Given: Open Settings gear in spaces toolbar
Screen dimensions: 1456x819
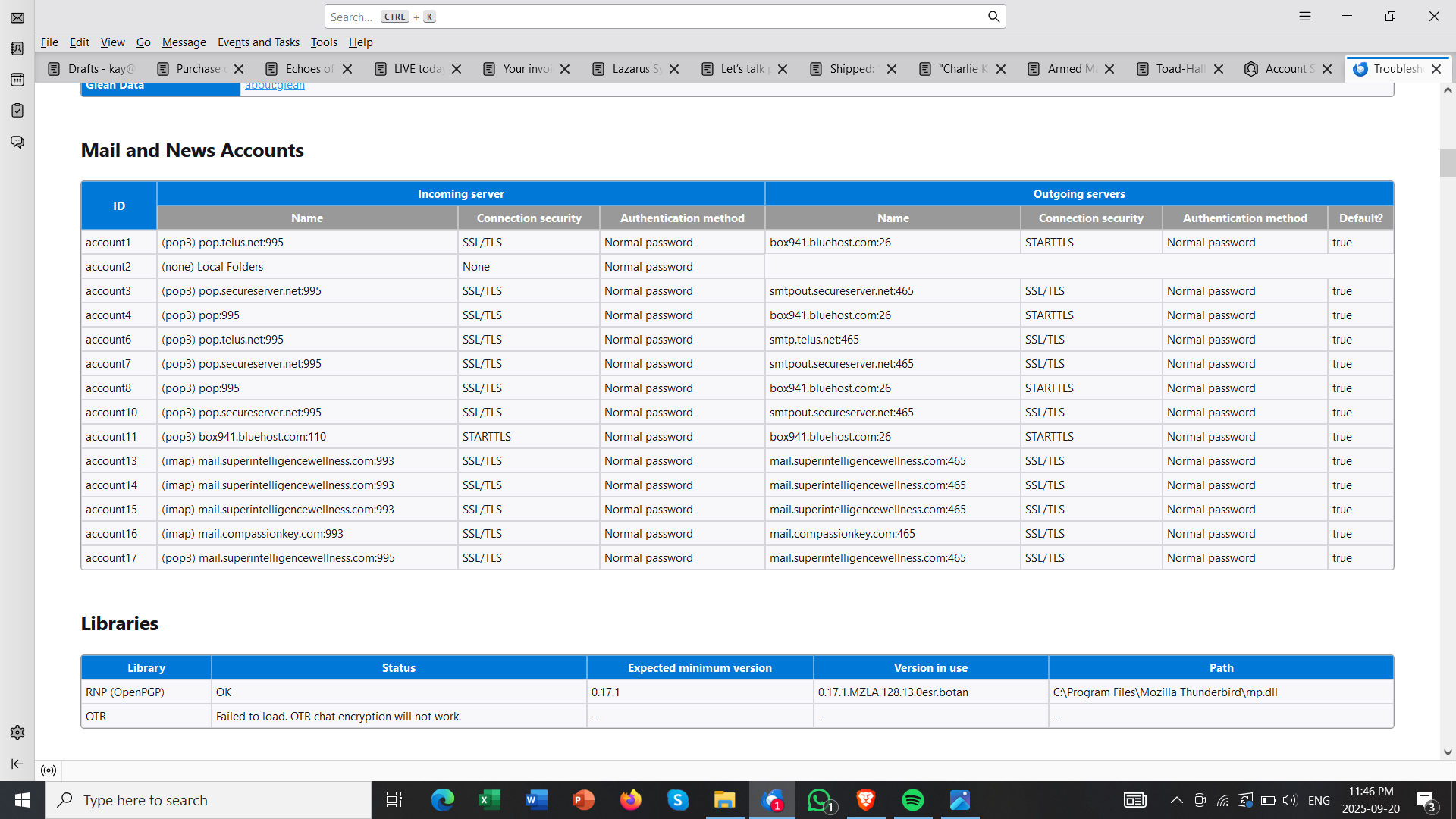Looking at the screenshot, I should point(17,733).
